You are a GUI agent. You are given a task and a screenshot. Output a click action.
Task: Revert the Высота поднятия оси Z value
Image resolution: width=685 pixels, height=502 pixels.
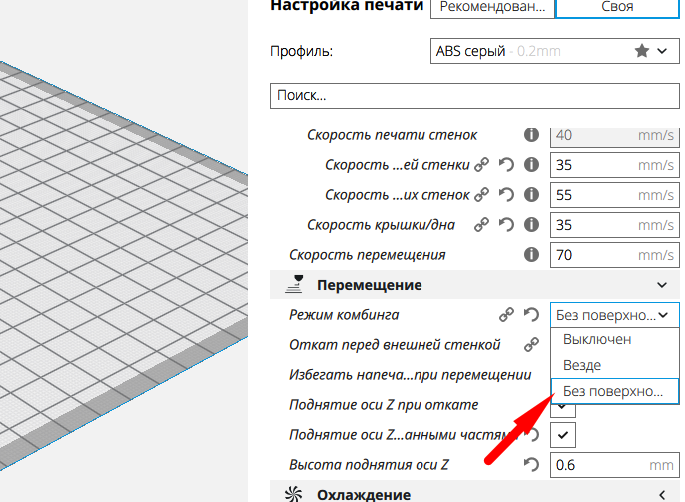pyautogui.click(x=531, y=465)
